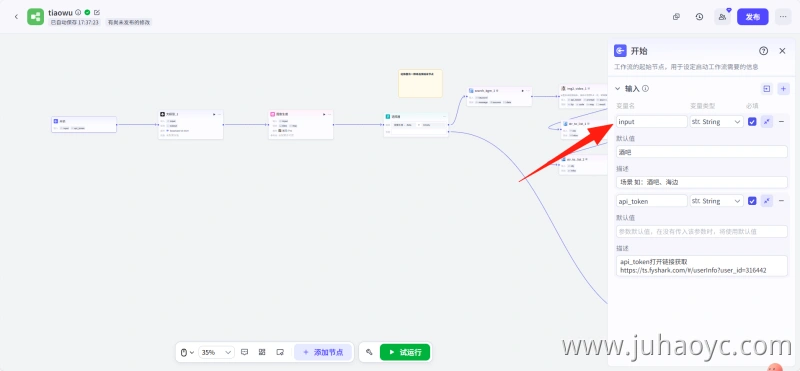800x371 pixels.
Task: Open the history clock icon
Action: click(699, 17)
